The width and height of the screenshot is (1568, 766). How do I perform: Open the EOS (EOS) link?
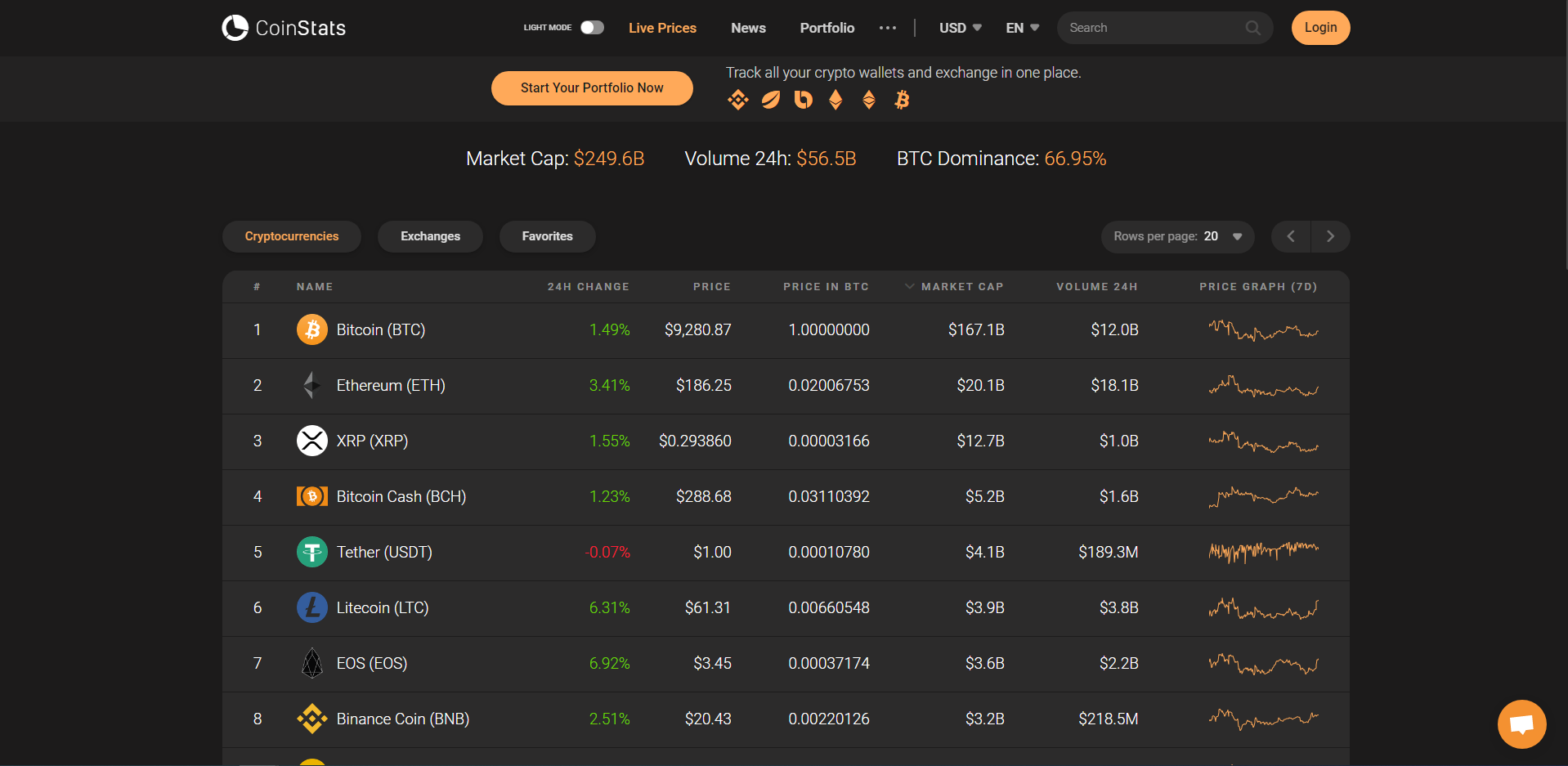(x=372, y=663)
